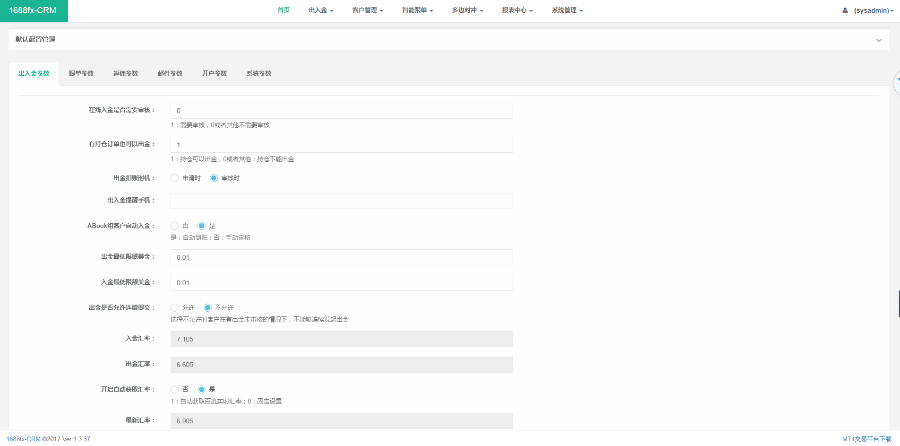Click the 出金最低限额美金 field showing 0.01

point(342,257)
